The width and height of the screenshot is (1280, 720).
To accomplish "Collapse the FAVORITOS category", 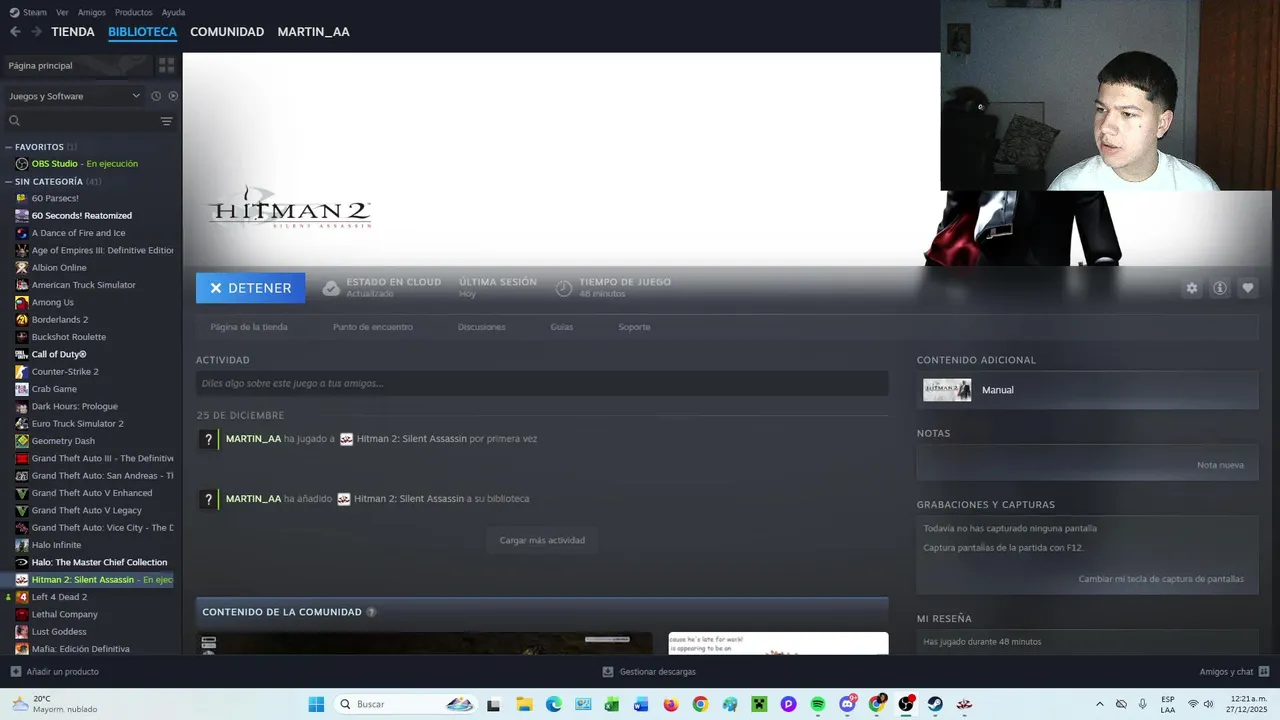I will (8, 147).
